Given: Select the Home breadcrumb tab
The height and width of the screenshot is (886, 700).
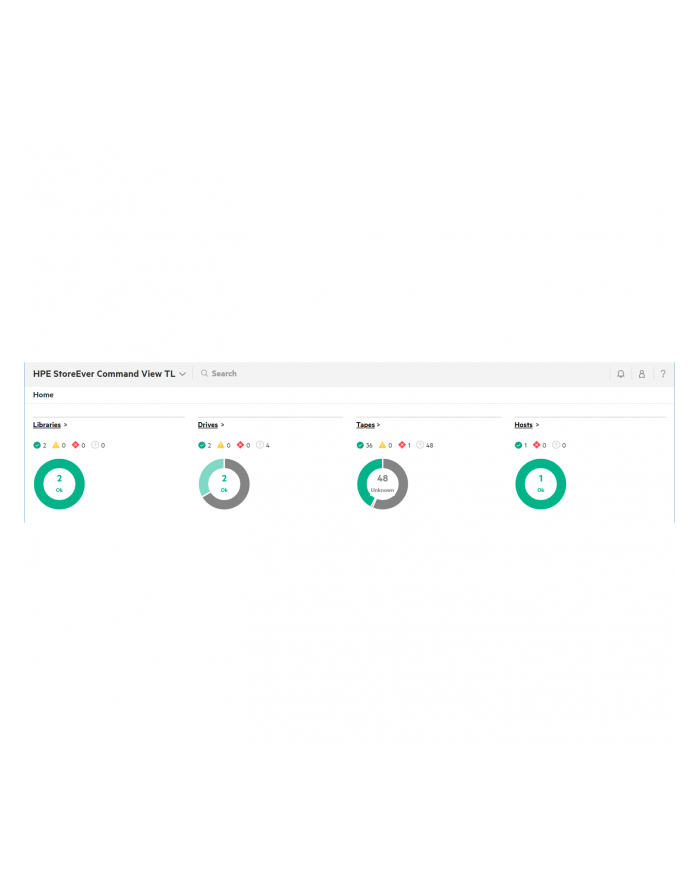Looking at the screenshot, I should [x=43, y=395].
